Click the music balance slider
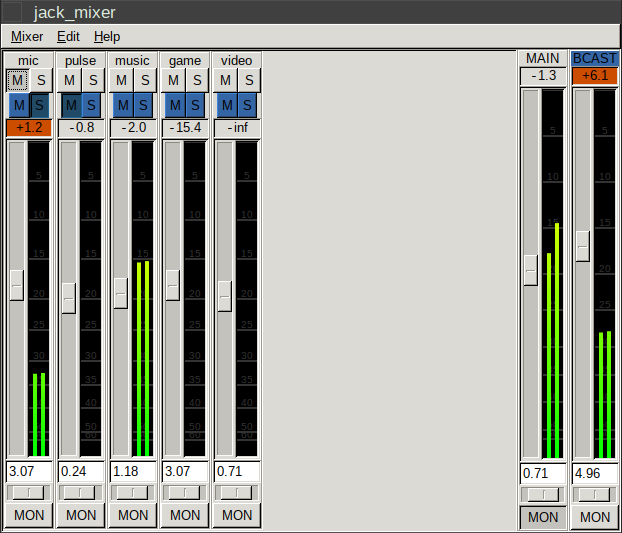Image resolution: width=622 pixels, height=533 pixels. click(132, 493)
